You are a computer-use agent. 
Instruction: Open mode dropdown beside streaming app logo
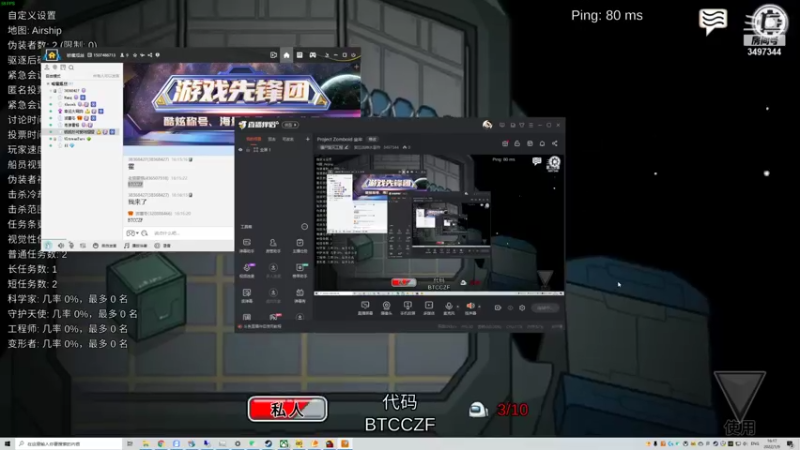[x=291, y=125]
